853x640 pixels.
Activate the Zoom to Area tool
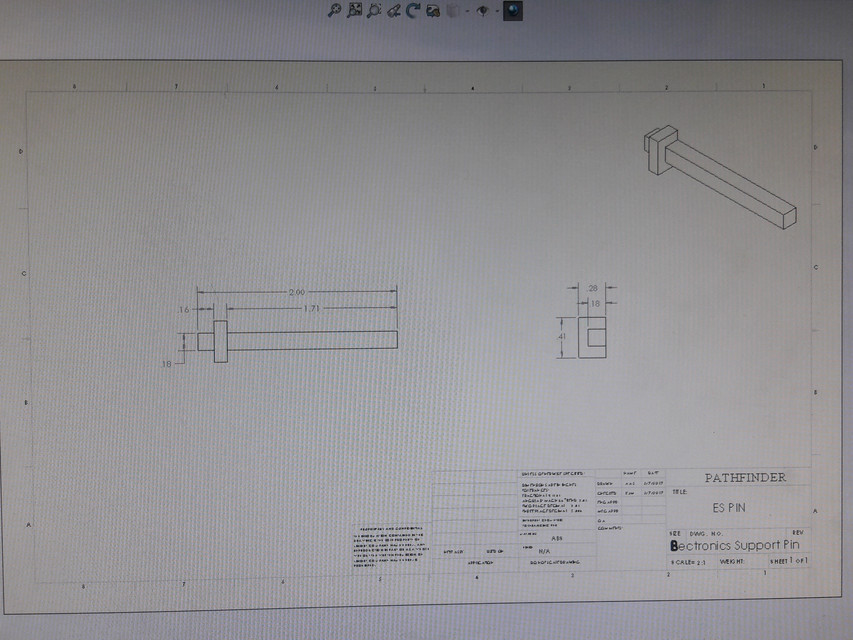372,12
